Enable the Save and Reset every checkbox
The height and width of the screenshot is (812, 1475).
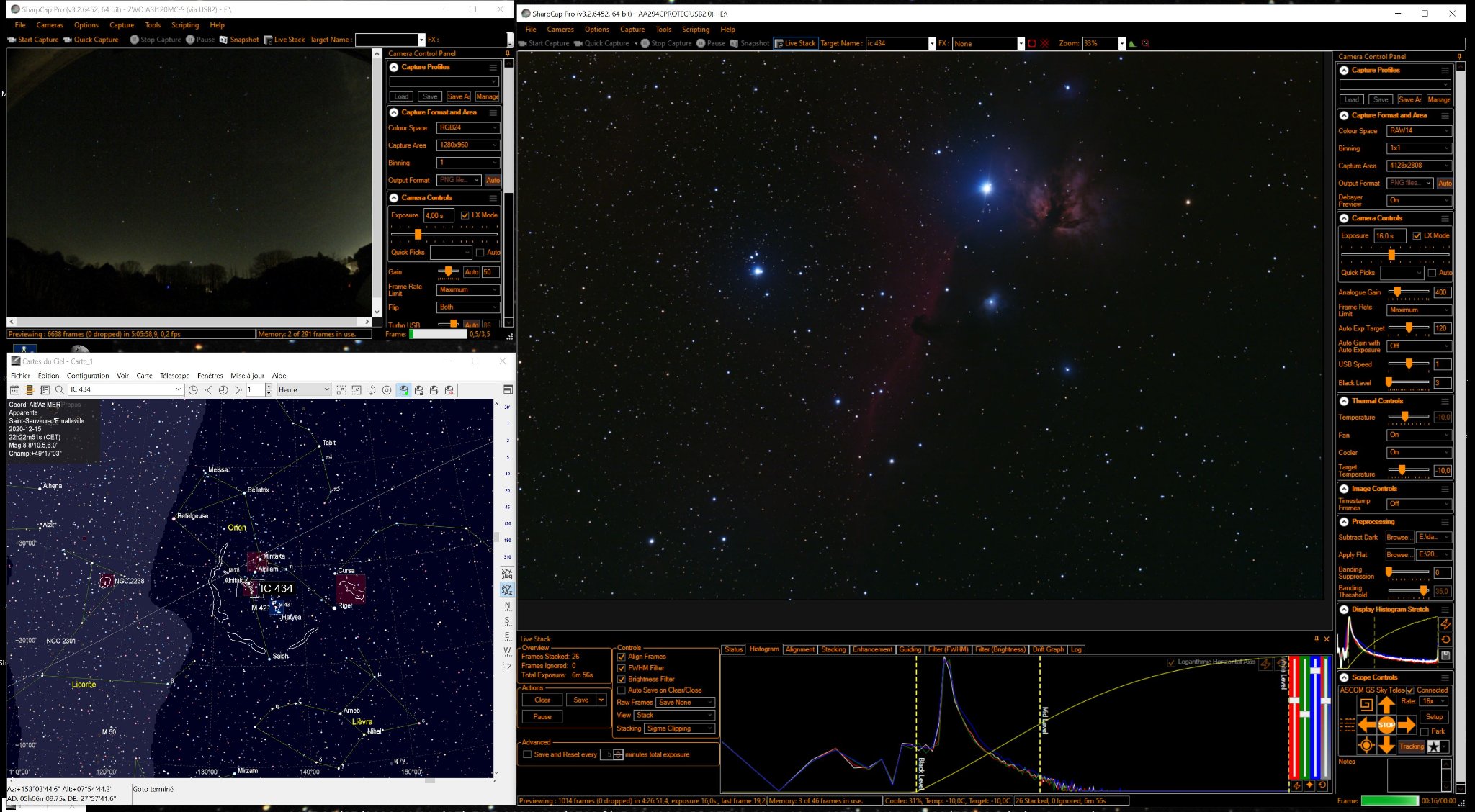coord(527,754)
